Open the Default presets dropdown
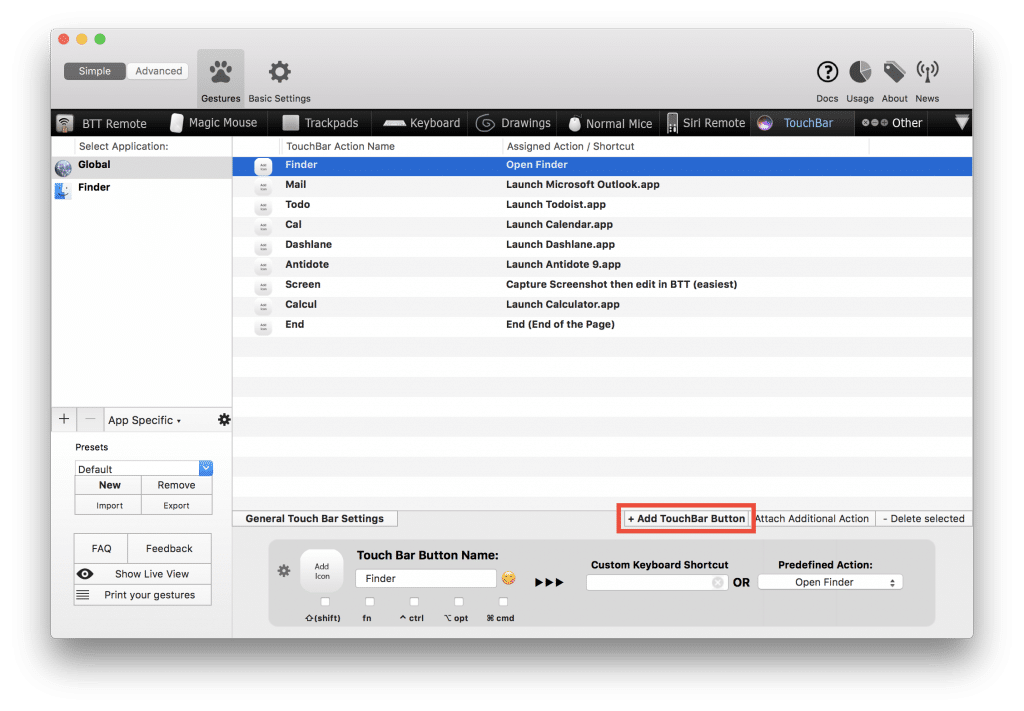Viewport: 1024px width, 711px height. tap(144, 468)
